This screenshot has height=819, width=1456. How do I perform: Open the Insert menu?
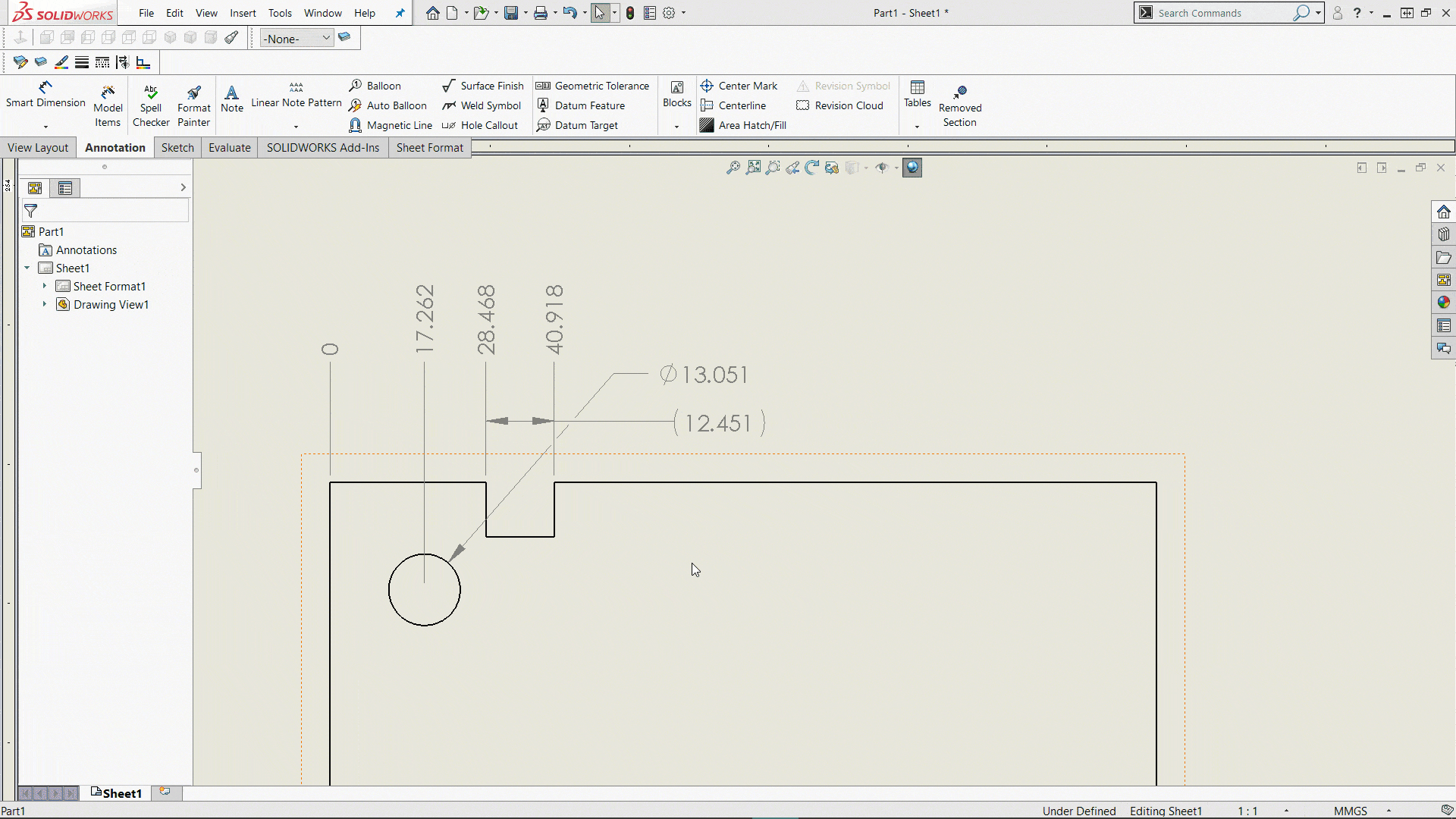(243, 13)
